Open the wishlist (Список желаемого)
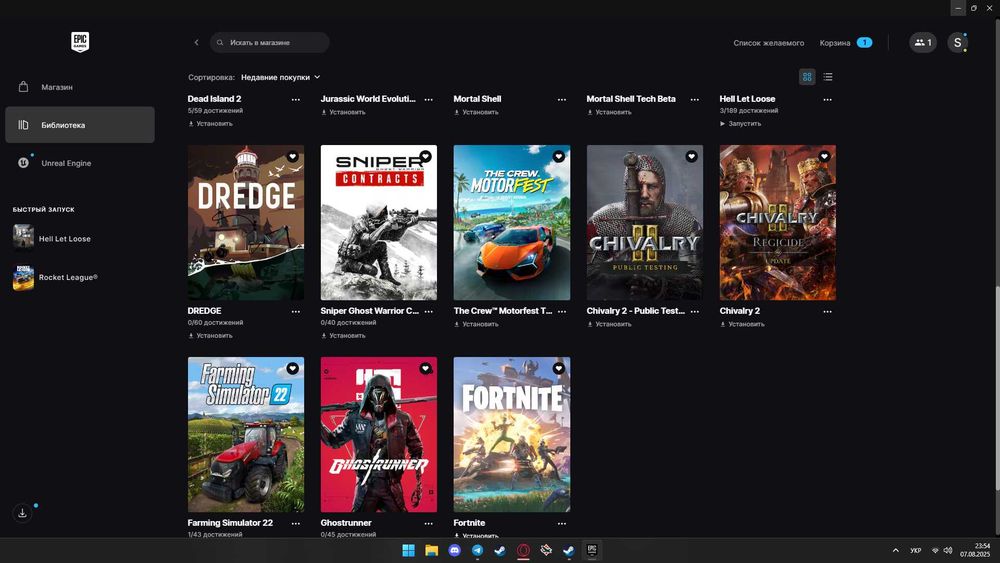The width and height of the screenshot is (1000, 563). tap(768, 43)
